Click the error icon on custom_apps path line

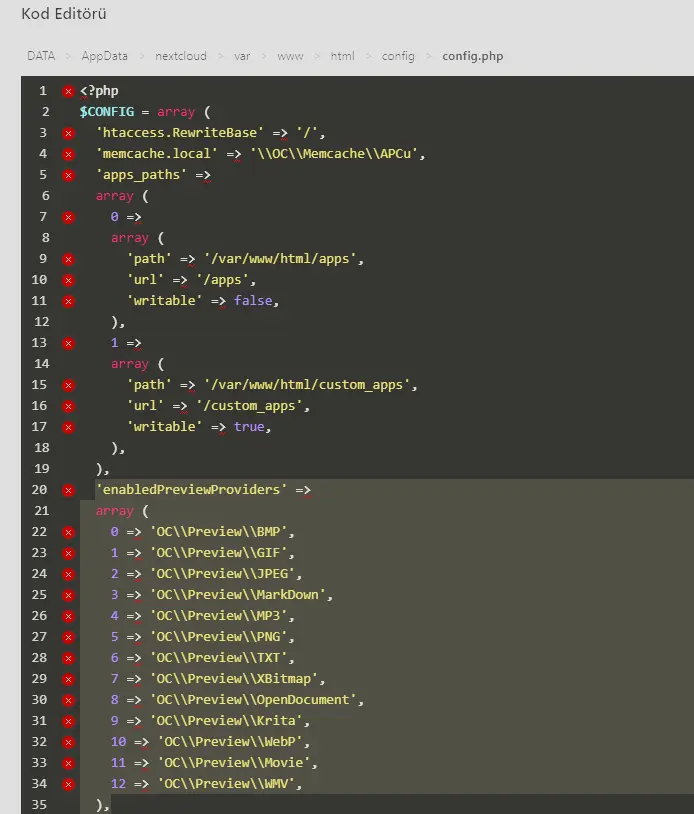click(x=68, y=386)
